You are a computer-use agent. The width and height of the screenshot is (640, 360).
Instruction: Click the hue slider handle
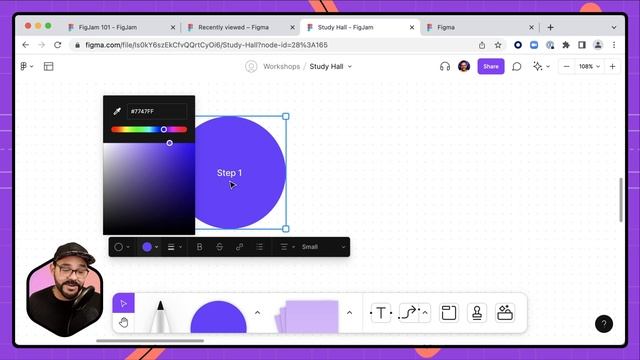(164, 129)
